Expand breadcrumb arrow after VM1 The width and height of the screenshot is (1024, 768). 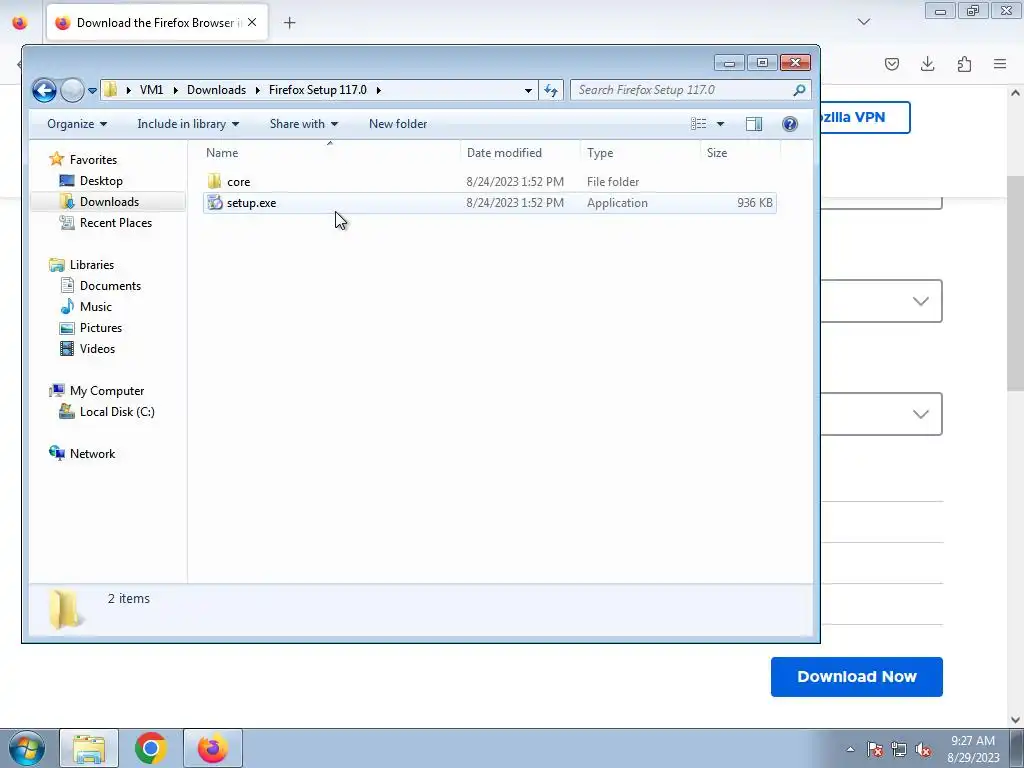point(176,90)
